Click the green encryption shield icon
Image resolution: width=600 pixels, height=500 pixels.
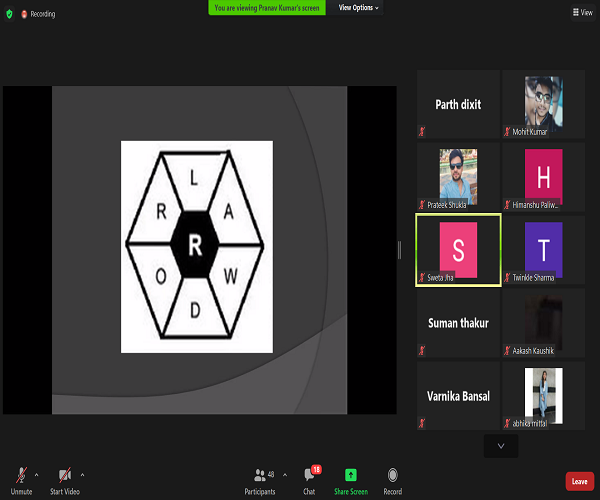[x=10, y=14]
